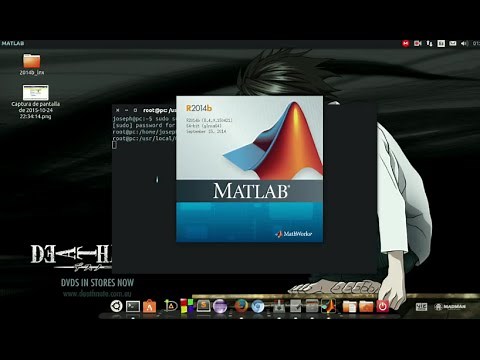Minimize the terminal window
This screenshot has height=360, width=480.
(126, 110)
